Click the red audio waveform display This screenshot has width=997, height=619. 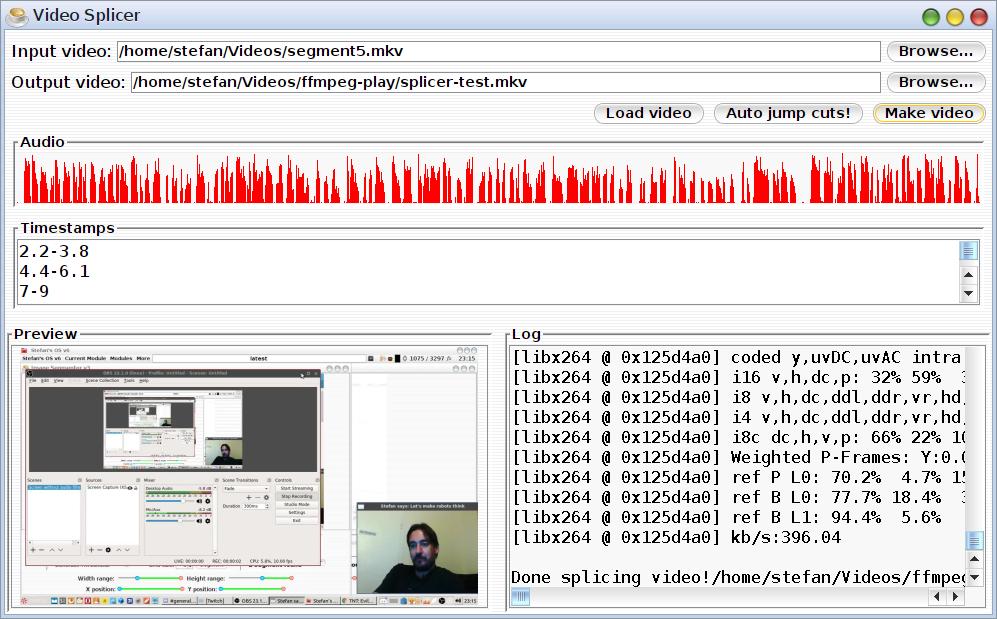coord(500,180)
